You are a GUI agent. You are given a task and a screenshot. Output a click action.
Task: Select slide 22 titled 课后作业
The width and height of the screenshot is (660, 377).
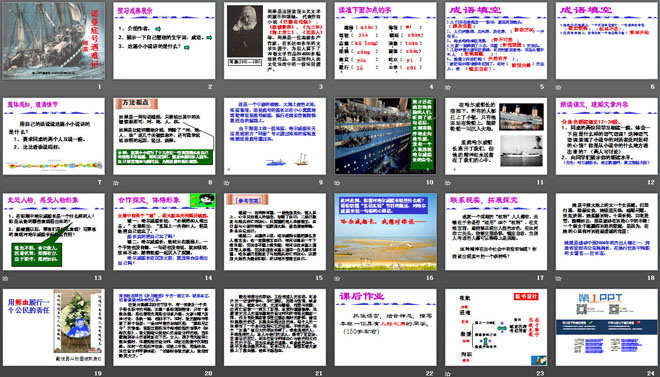tap(386, 327)
